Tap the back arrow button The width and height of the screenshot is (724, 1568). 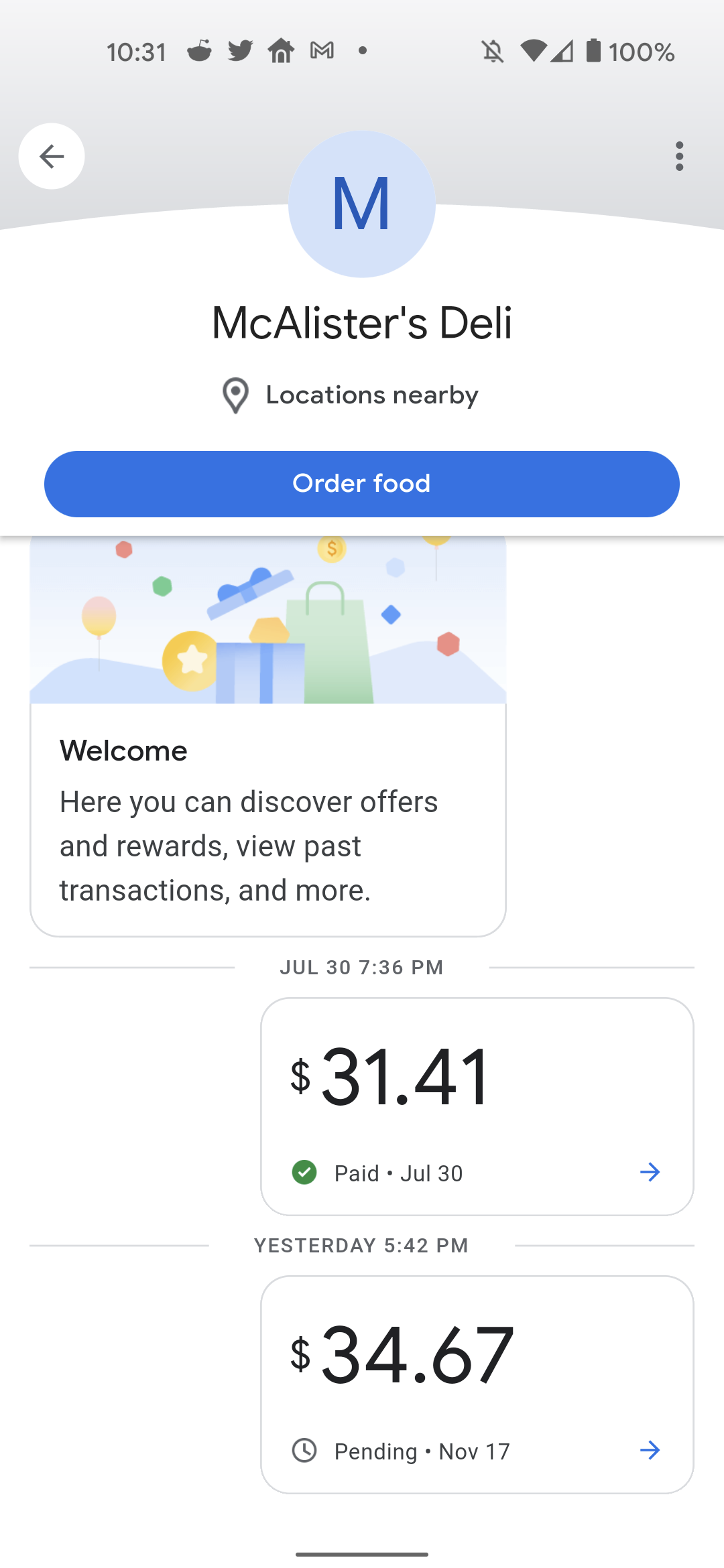52,156
